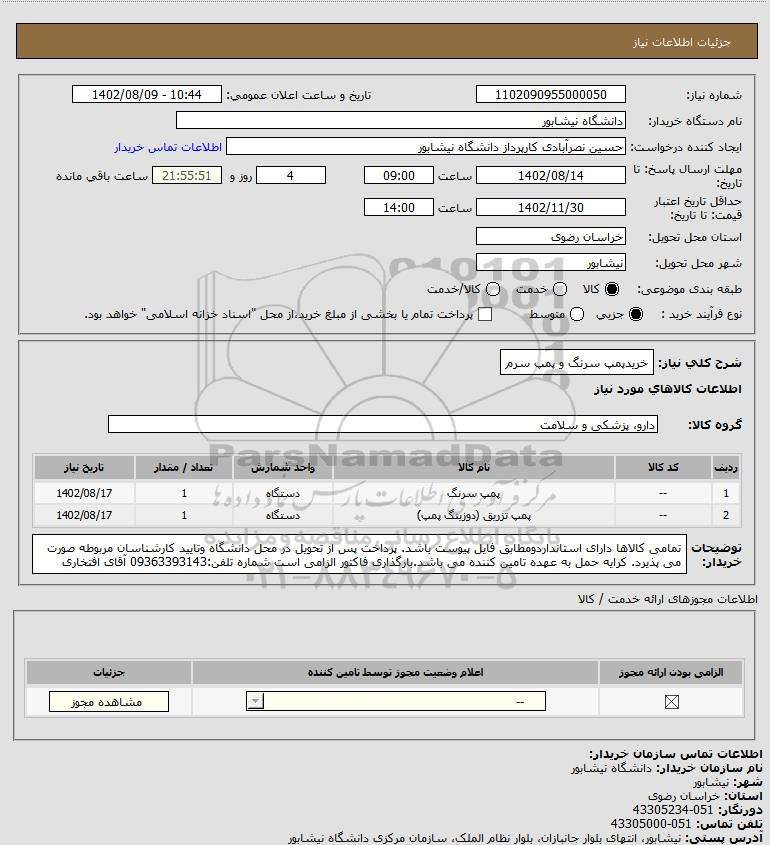Click the واحد شمارش column header

[283, 468]
